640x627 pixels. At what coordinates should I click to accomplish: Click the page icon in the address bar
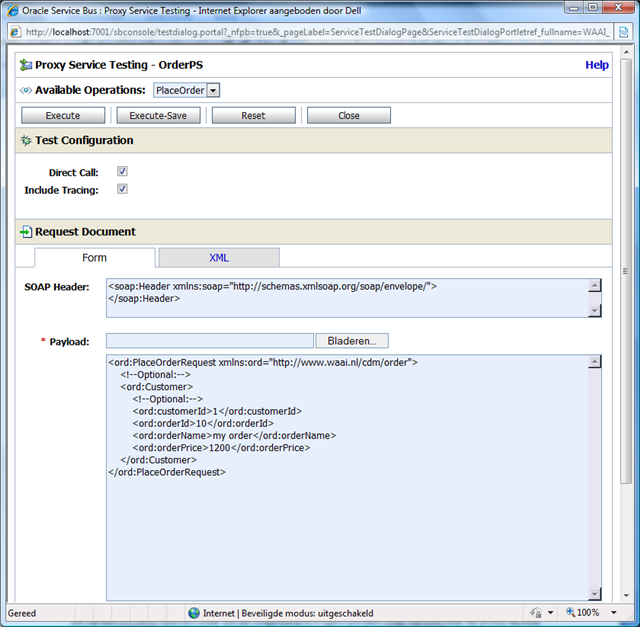tap(15, 32)
